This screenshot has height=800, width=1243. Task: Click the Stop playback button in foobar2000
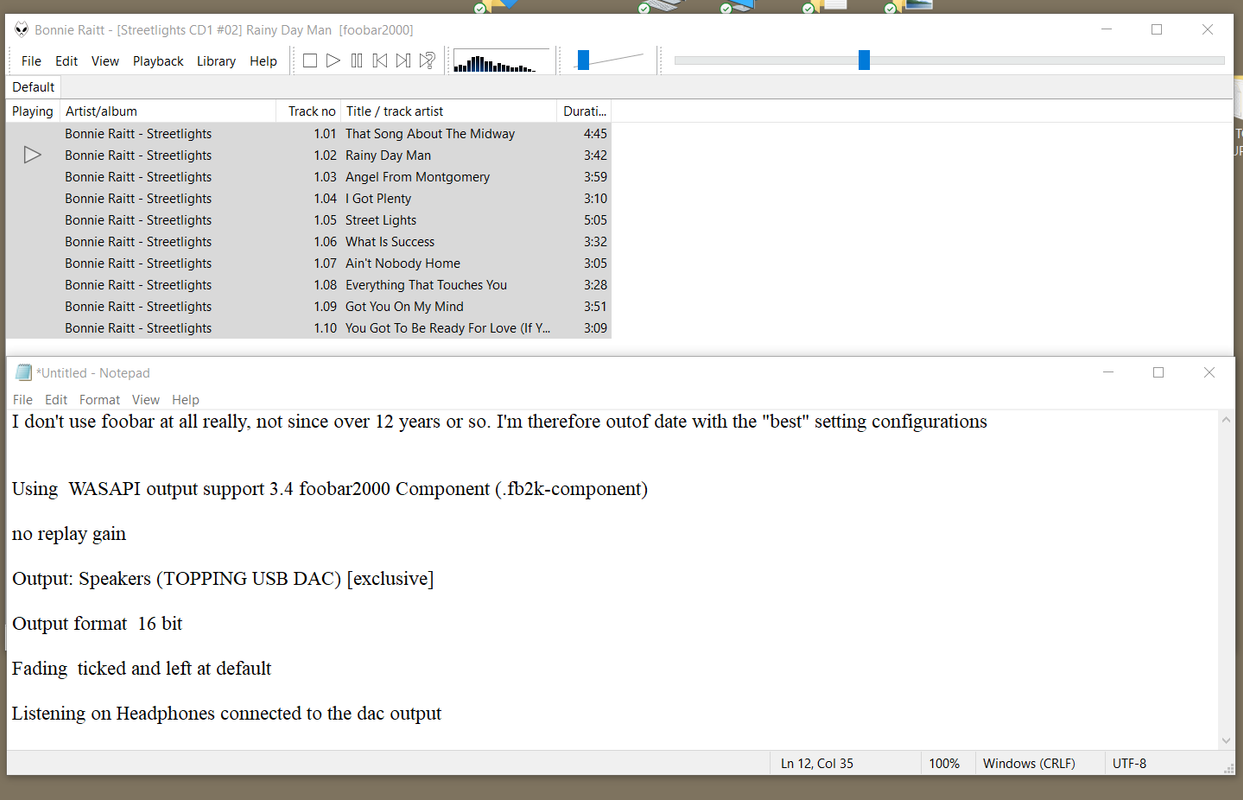pyautogui.click(x=310, y=61)
